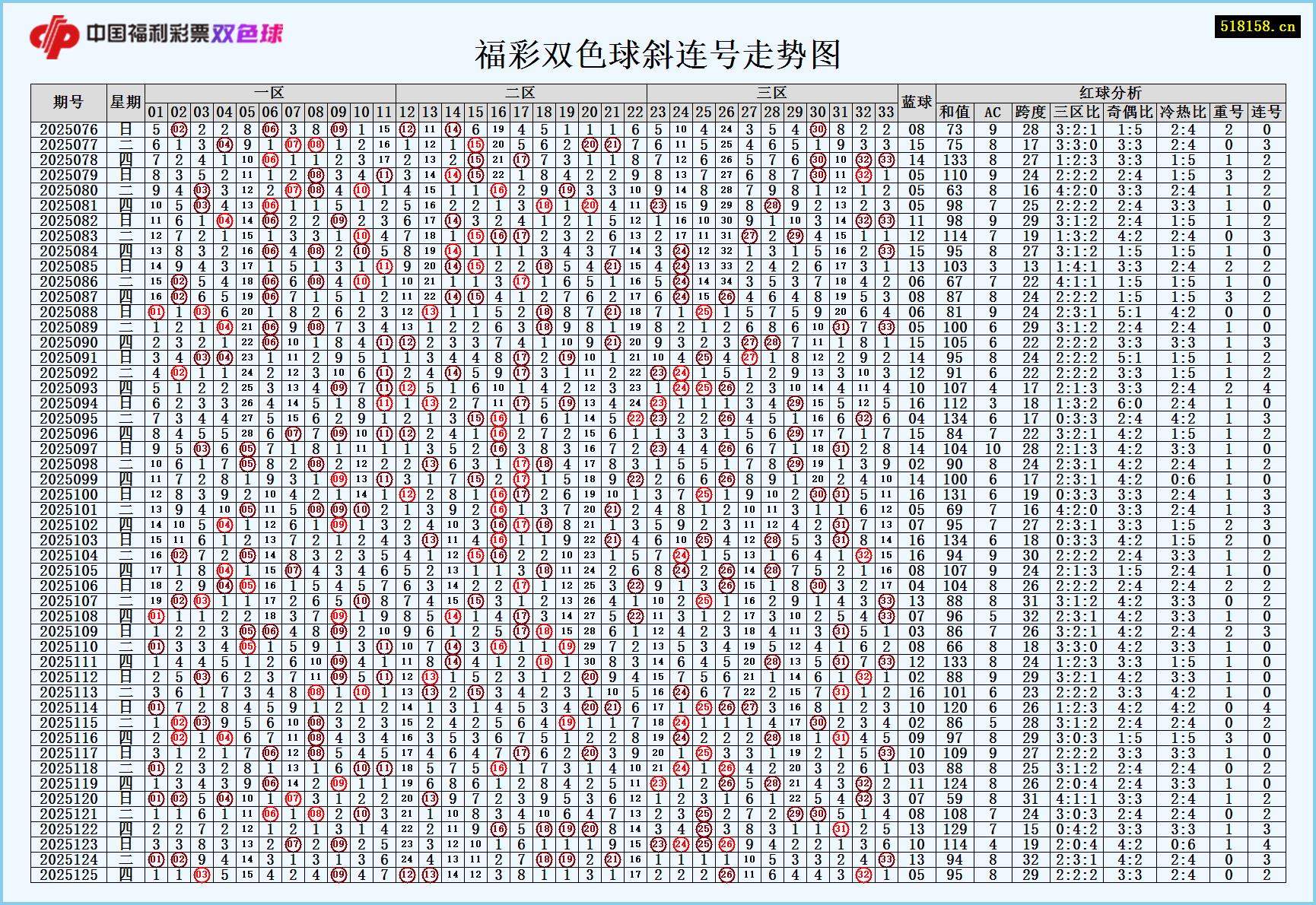The width and height of the screenshot is (1316, 905).
Task: Click the 一区 section header
Action: point(270,91)
